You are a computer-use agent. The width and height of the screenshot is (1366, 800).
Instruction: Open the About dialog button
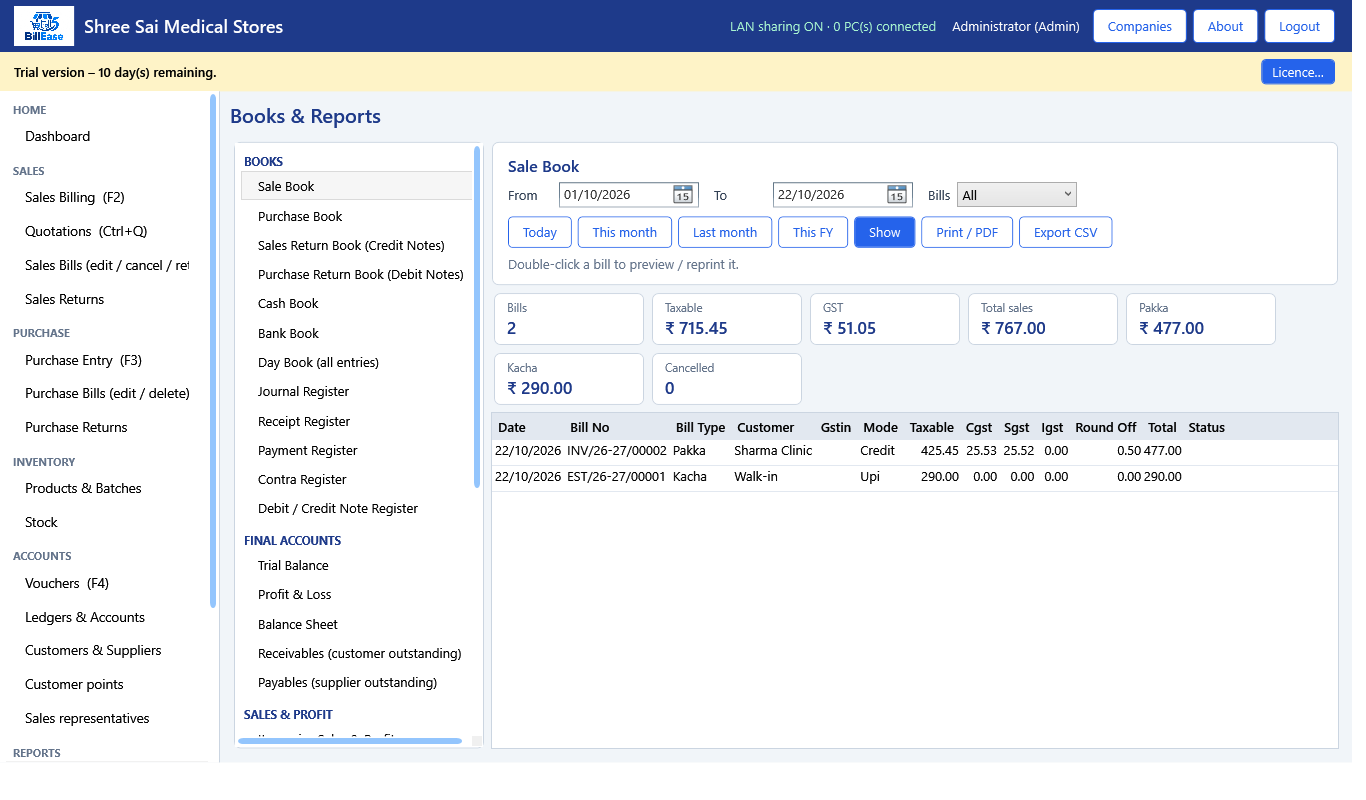click(x=1225, y=26)
